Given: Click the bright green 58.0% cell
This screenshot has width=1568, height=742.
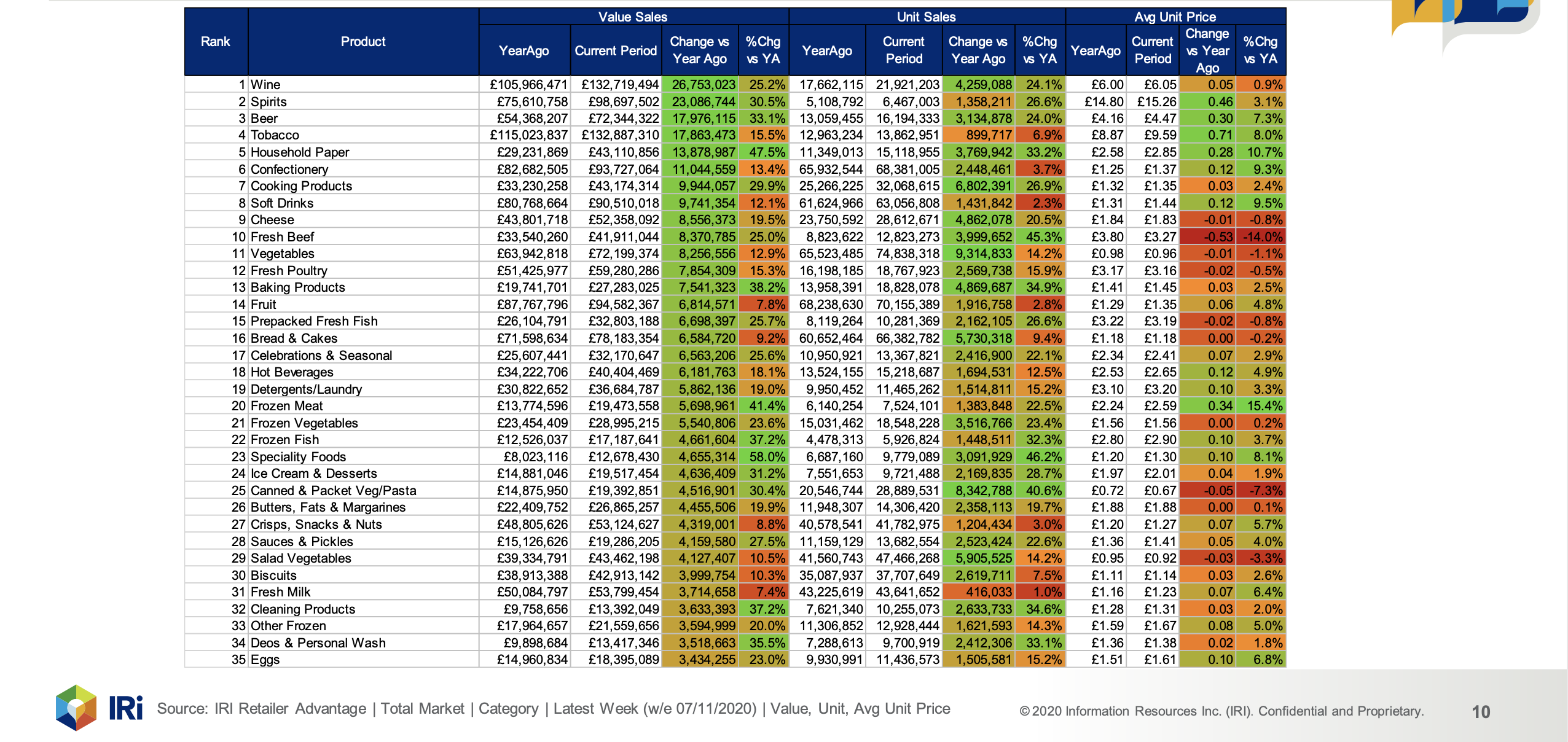Looking at the screenshot, I should (x=764, y=457).
